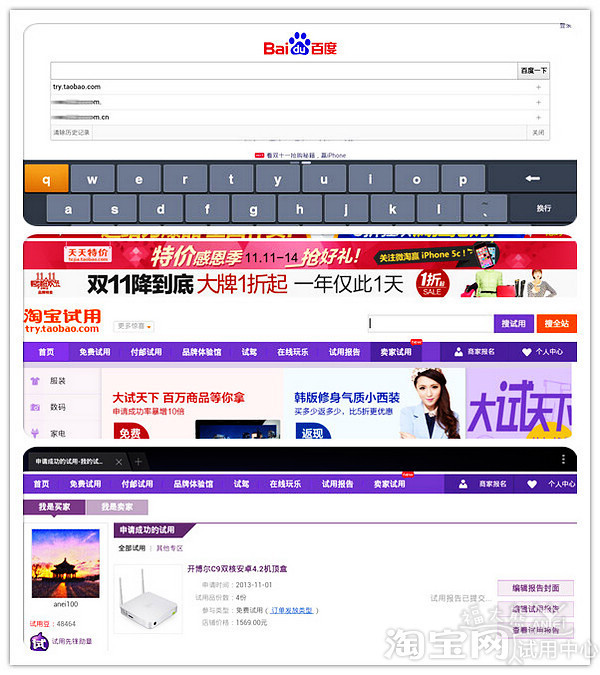This screenshot has height=675, width=600.
Task: Click the 天天特价 red promo banner
Action: coord(300,256)
